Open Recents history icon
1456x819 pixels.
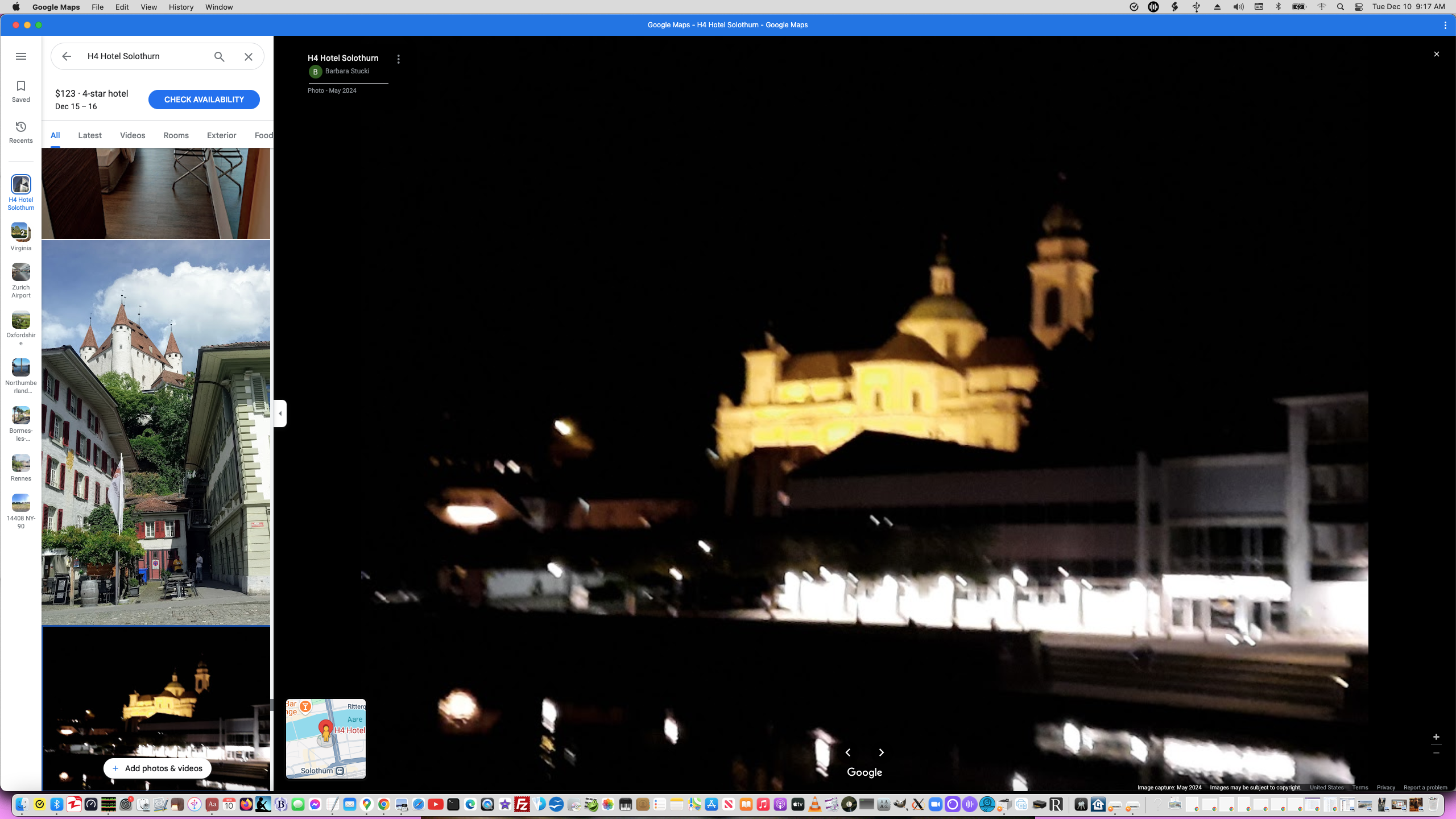click(21, 132)
